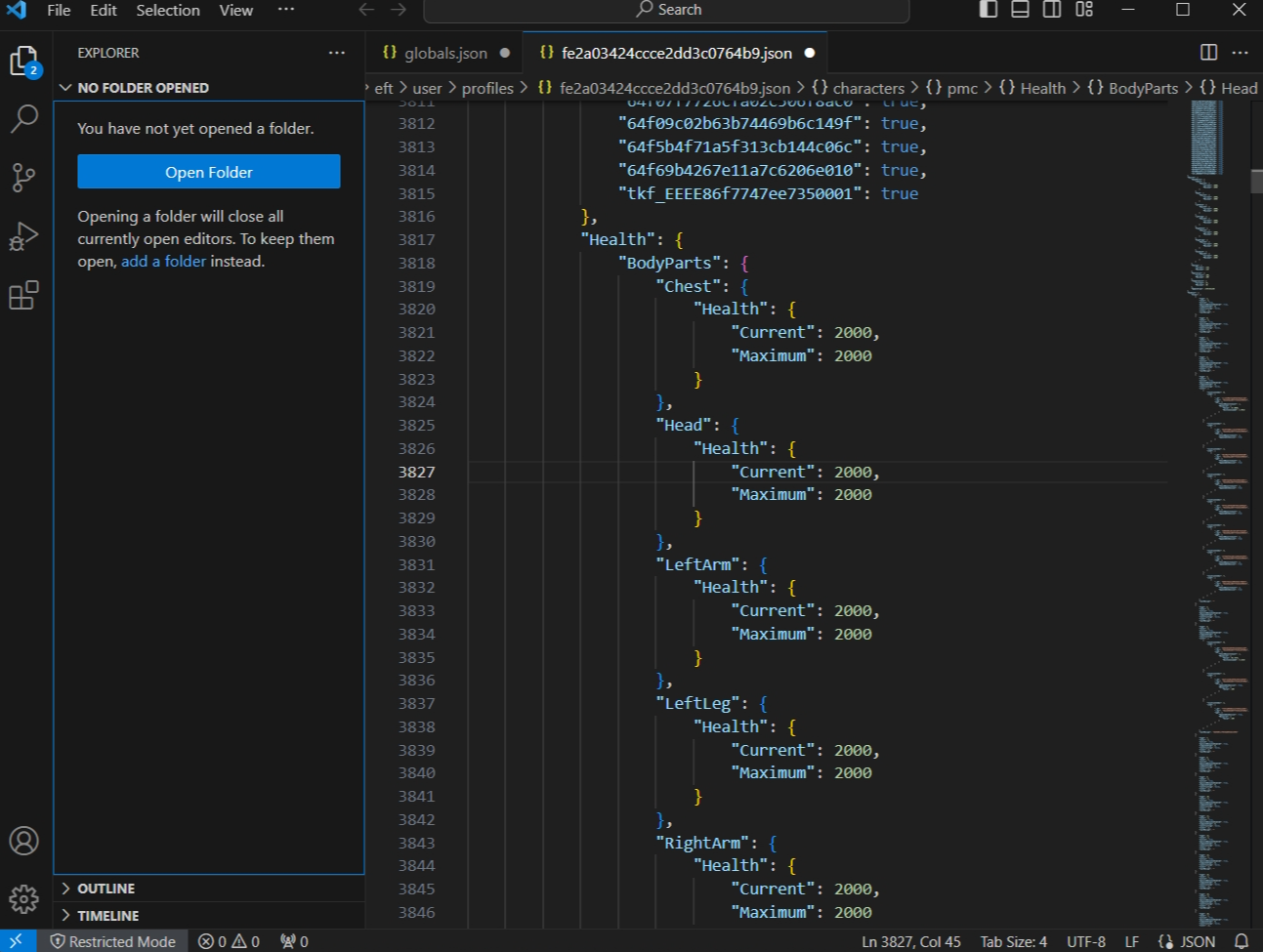Click the Accounts icon
This screenshot has width=1263, height=952.
pyautogui.click(x=23, y=841)
